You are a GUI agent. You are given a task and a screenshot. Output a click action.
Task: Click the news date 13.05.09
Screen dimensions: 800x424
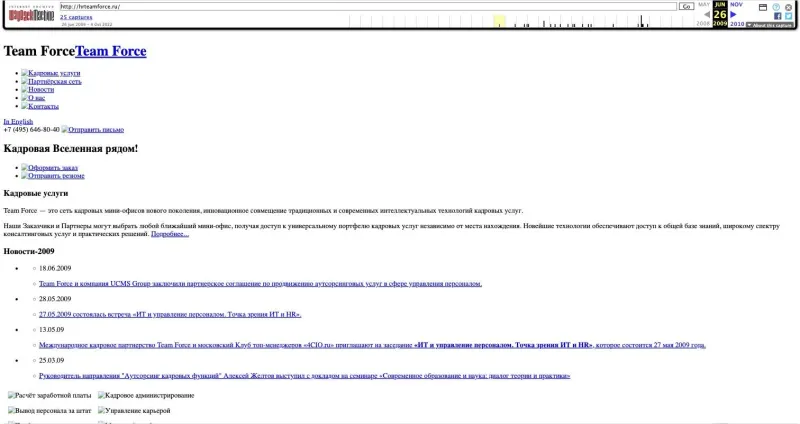tap(52, 330)
